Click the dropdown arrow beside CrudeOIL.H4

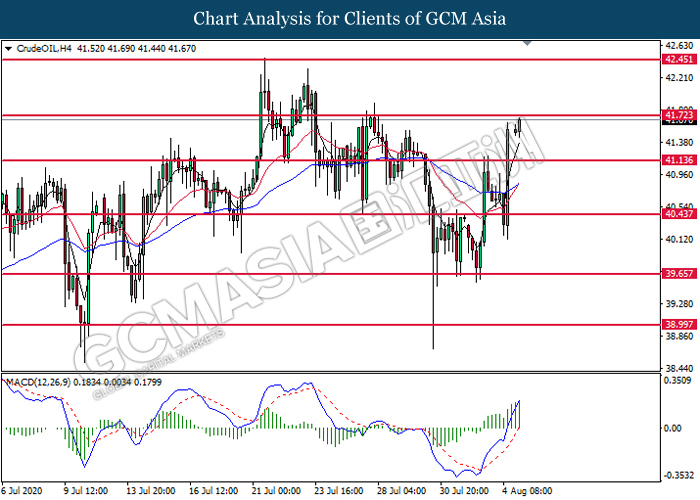(x=8, y=49)
